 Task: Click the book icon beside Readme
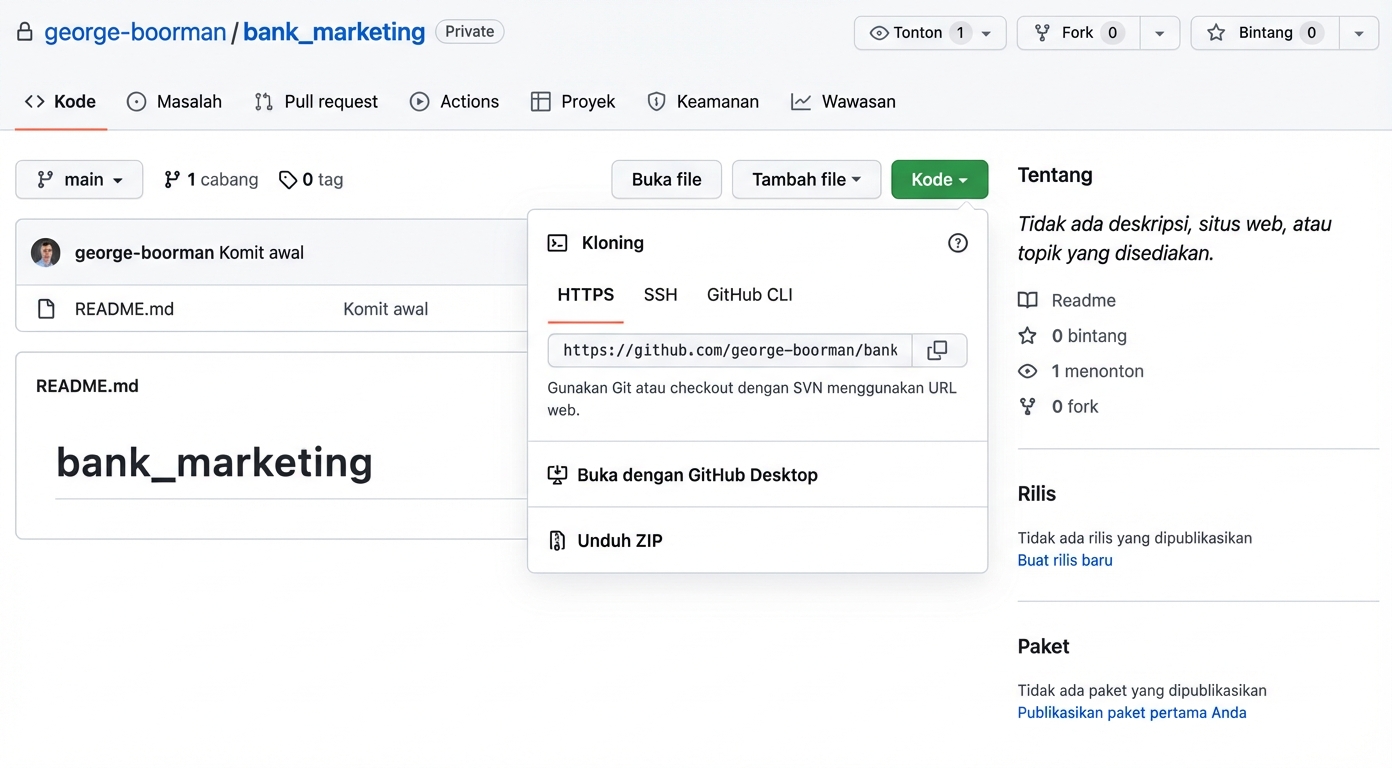point(1027,300)
